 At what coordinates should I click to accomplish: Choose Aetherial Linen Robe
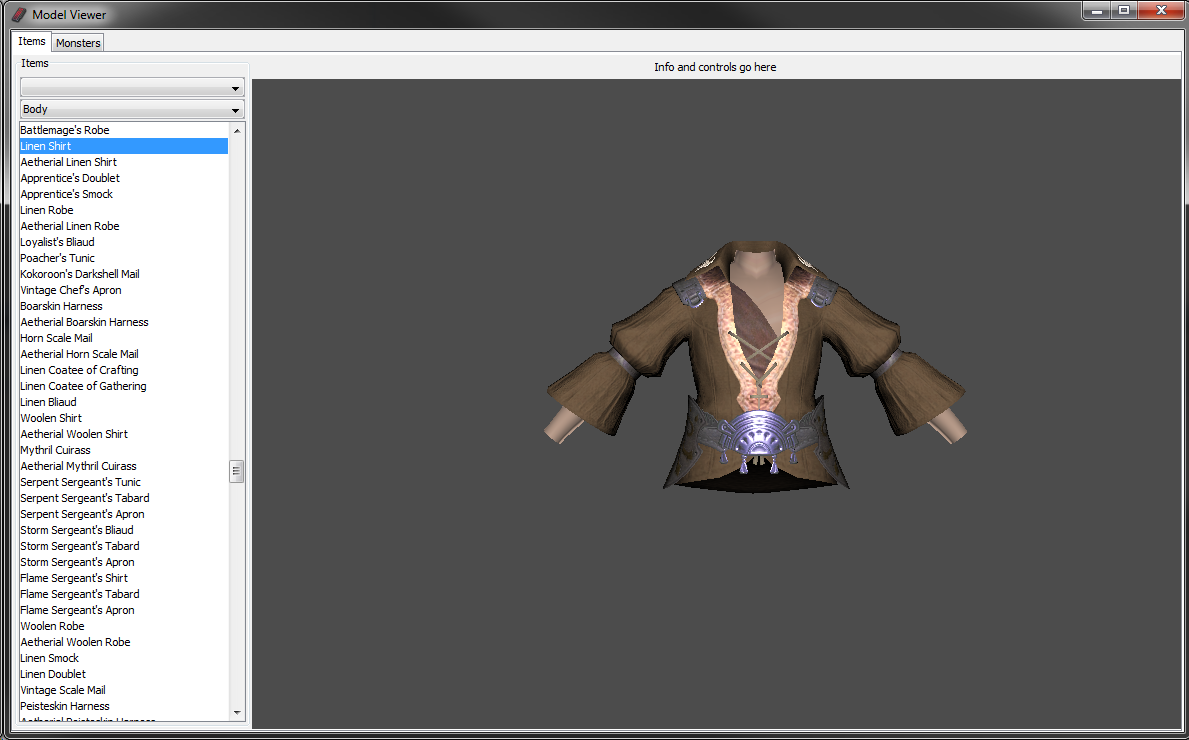(x=124, y=226)
